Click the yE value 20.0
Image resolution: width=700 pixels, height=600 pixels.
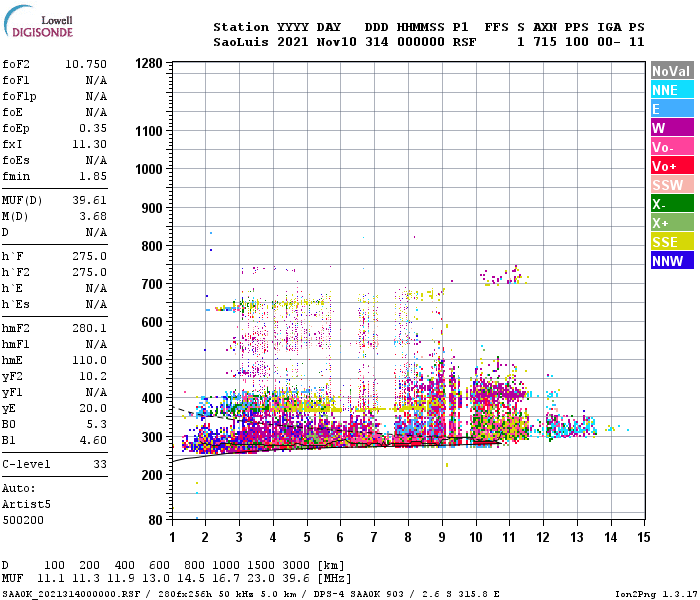pyautogui.click(x=93, y=408)
